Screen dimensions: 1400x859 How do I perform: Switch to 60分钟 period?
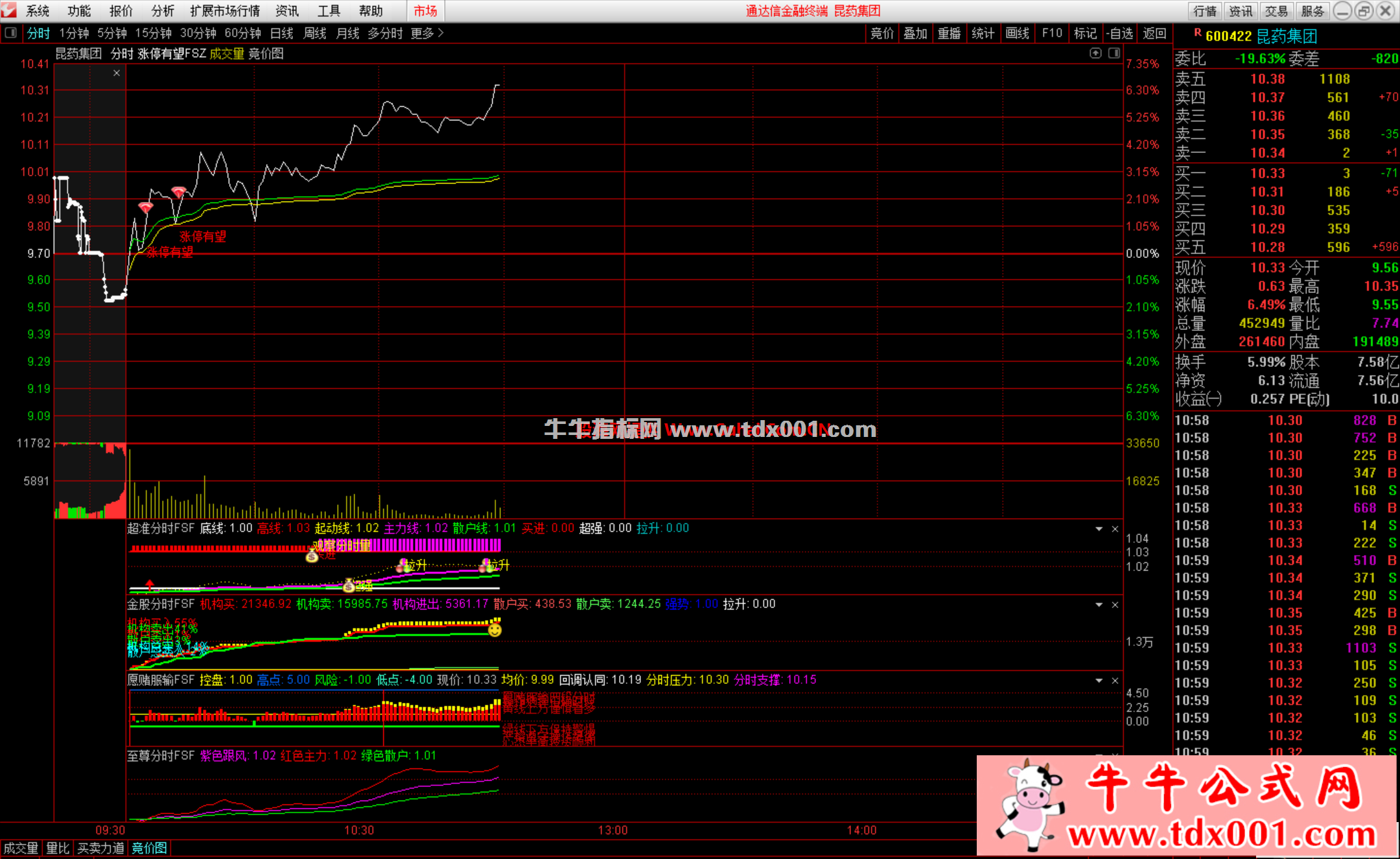pos(243,33)
